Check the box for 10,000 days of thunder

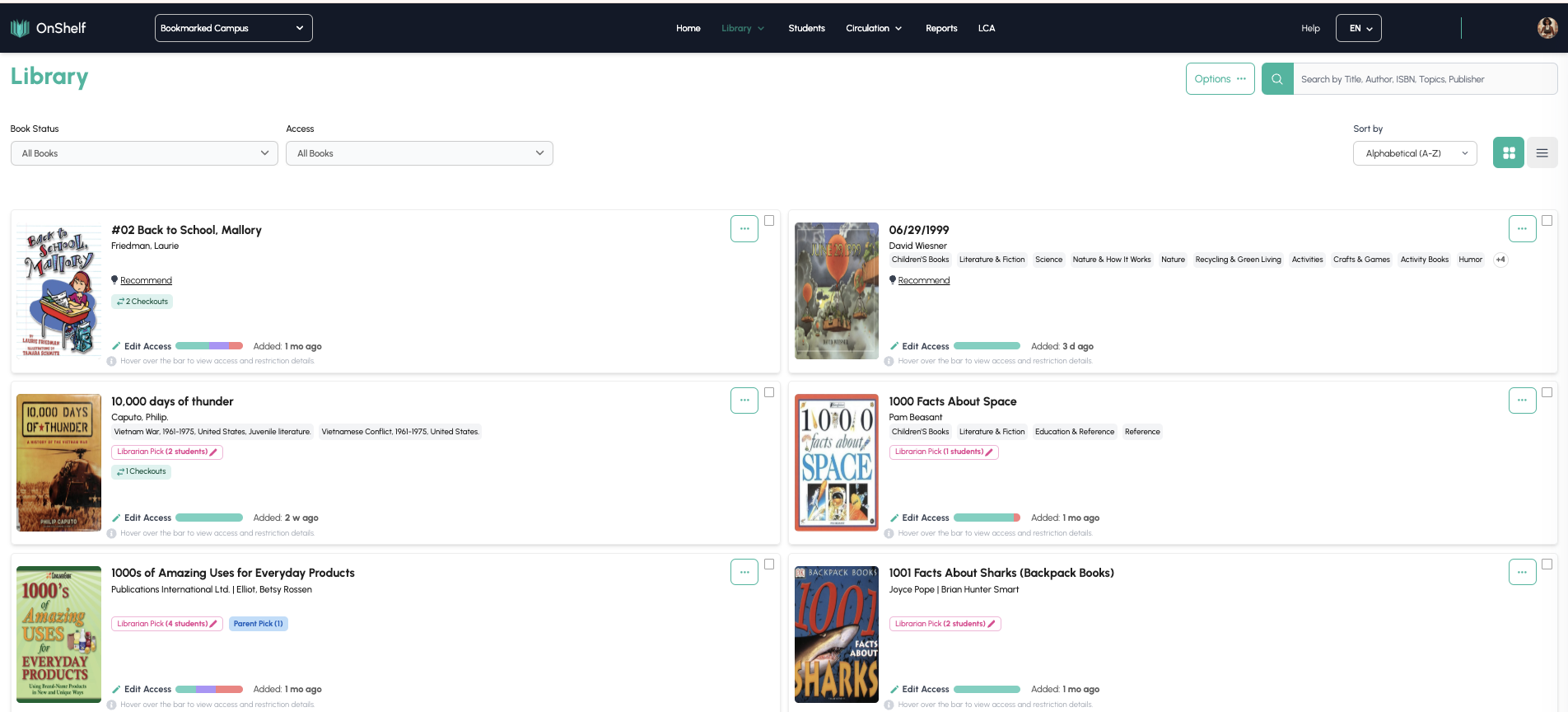769,392
